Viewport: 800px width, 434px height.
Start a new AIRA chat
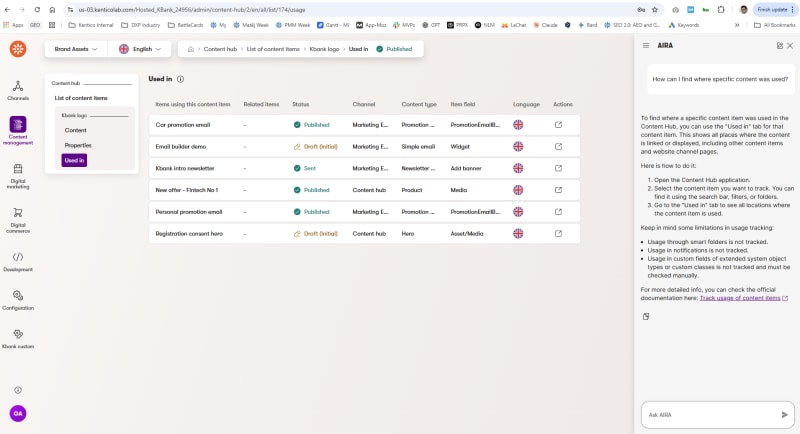tap(779, 45)
